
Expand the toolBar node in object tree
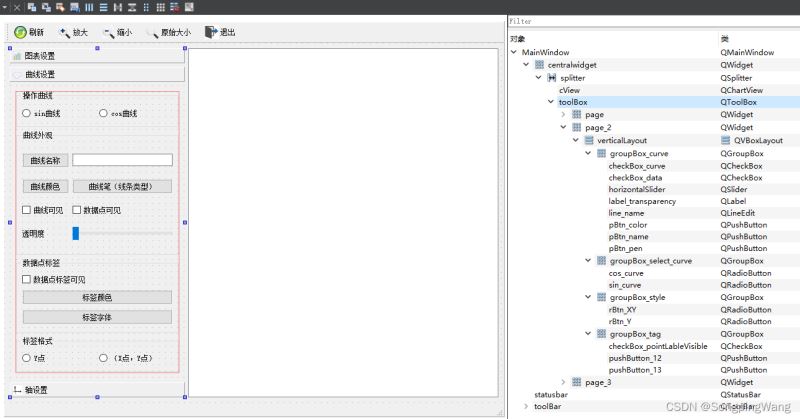coord(526,407)
